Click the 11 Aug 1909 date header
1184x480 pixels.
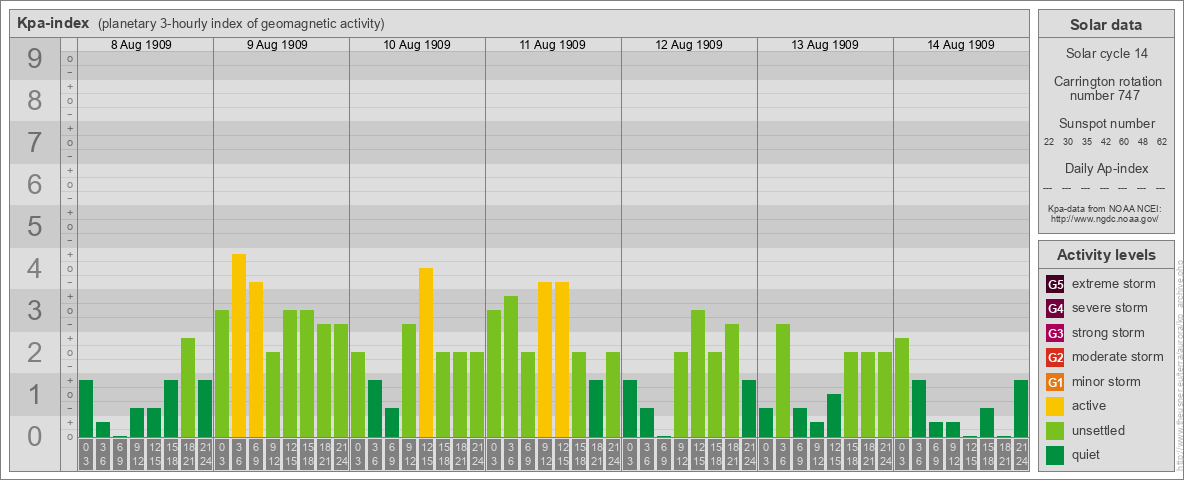[553, 45]
